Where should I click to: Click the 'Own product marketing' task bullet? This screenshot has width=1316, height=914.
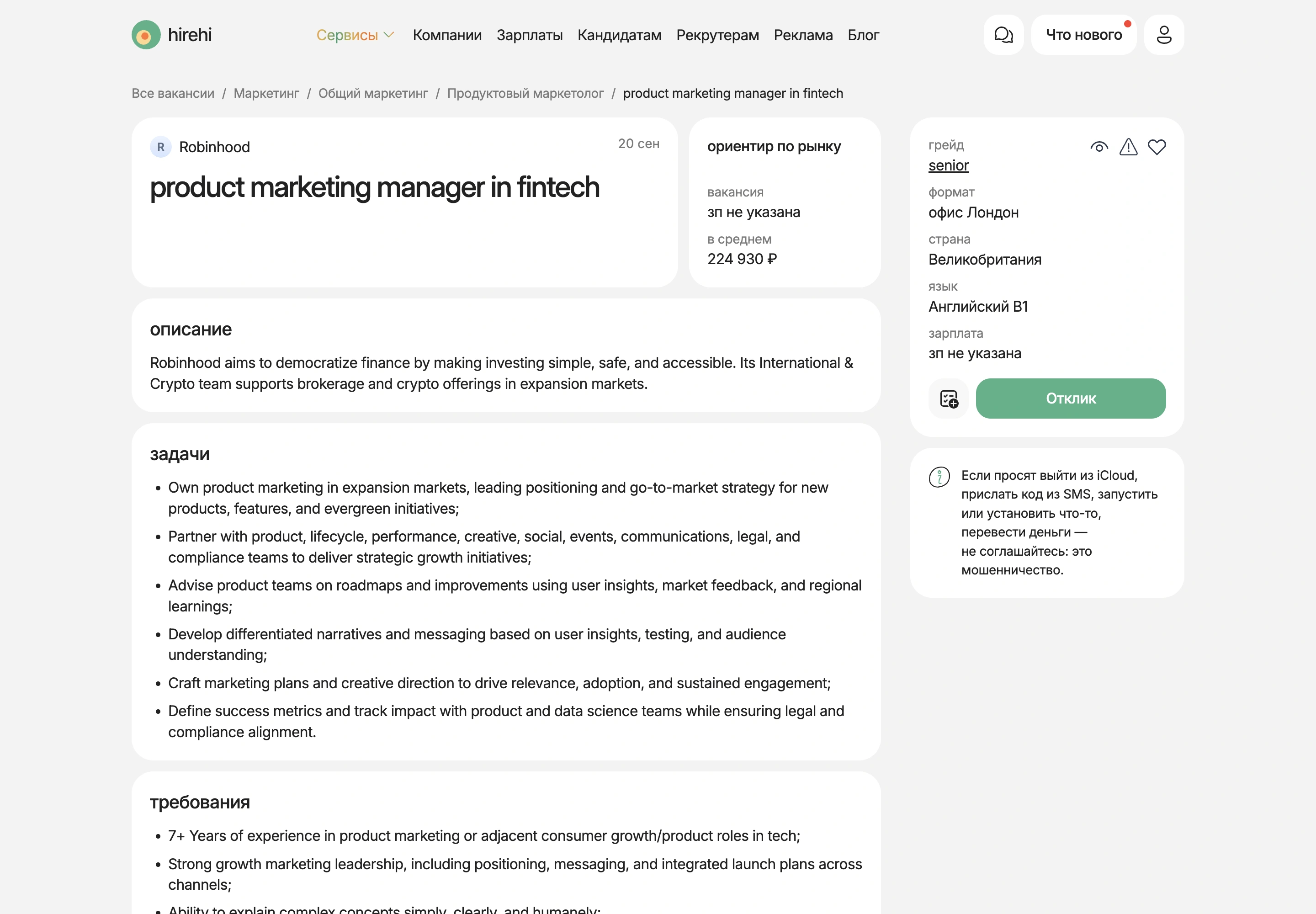pyautogui.click(x=498, y=498)
